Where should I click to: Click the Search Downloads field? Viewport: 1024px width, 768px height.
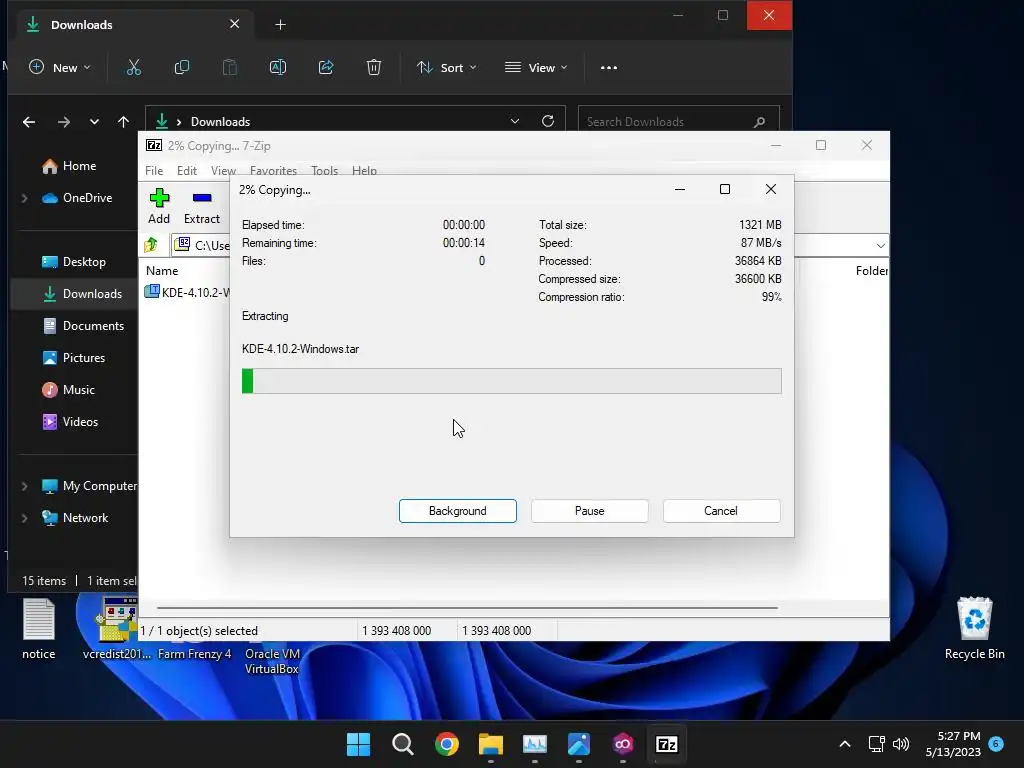[679, 121]
